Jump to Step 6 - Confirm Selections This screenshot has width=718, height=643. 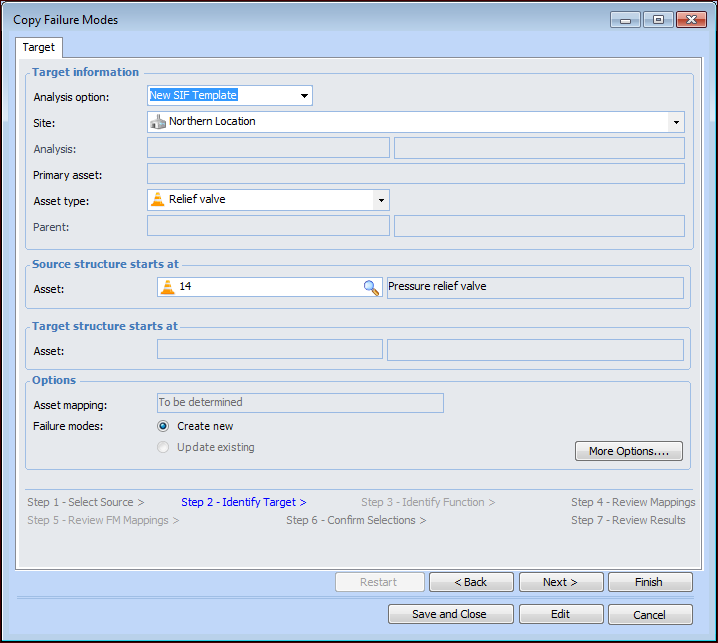[x=356, y=520]
